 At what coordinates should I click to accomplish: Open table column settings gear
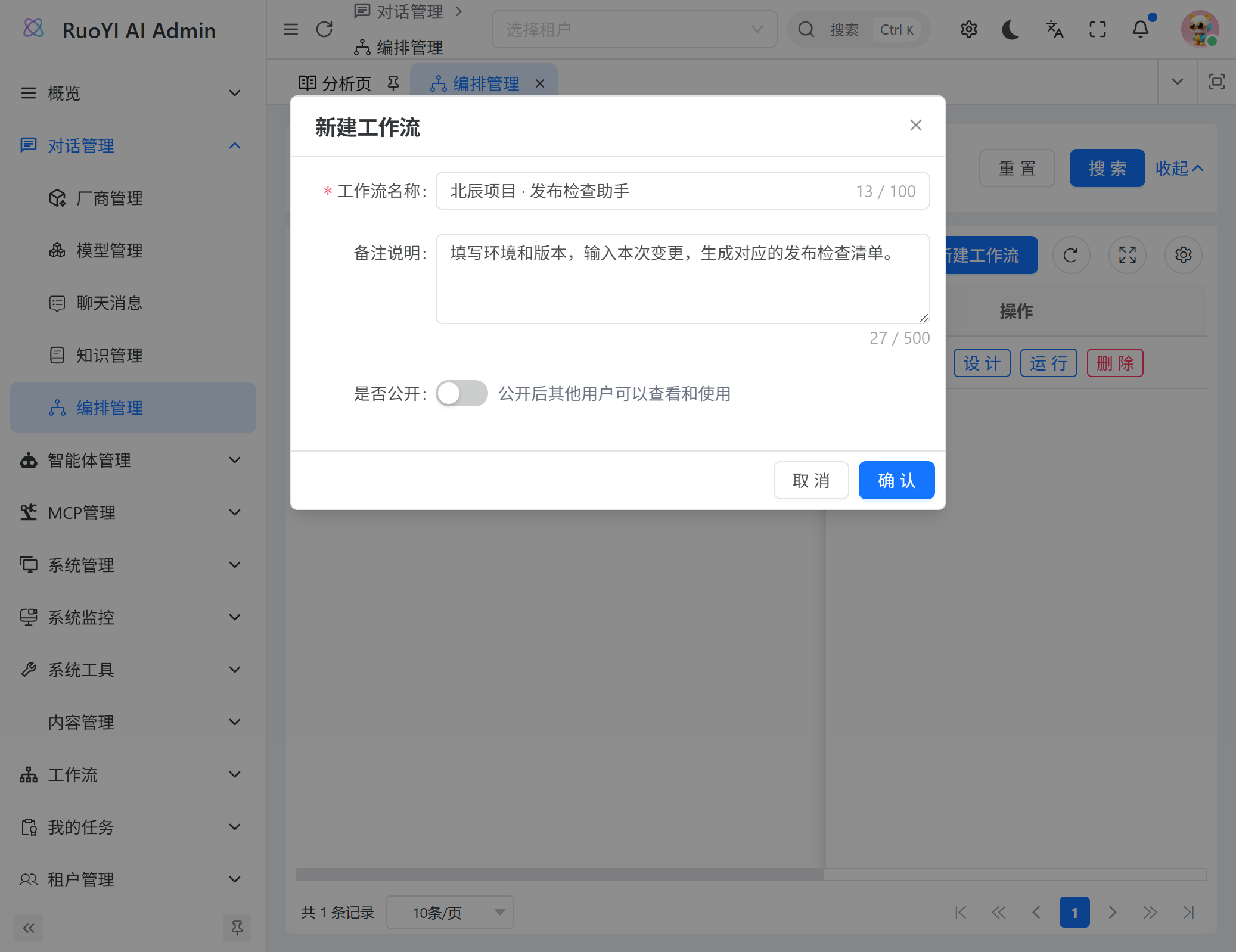pos(1183,255)
